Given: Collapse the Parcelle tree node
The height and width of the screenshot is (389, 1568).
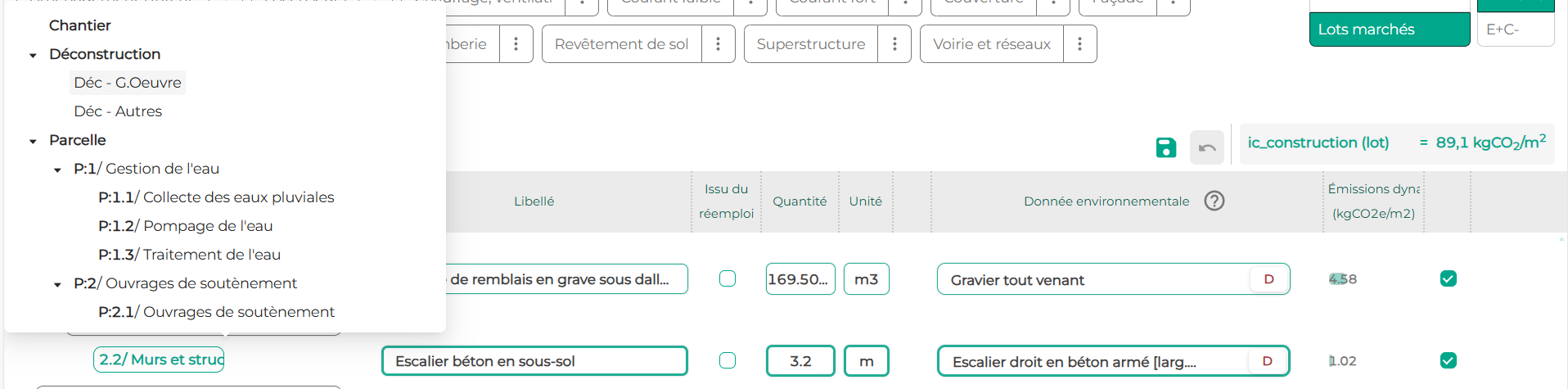Looking at the screenshot, I should [33, 141].
